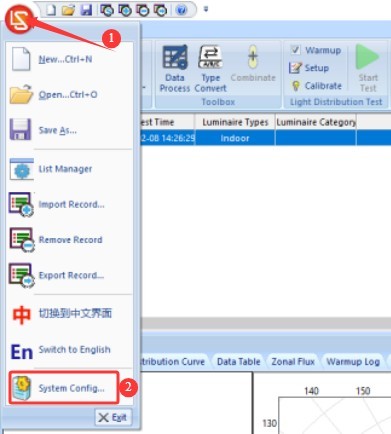Switch to the Data Table tab
This screenshot has width=391, height=434.
239,362
